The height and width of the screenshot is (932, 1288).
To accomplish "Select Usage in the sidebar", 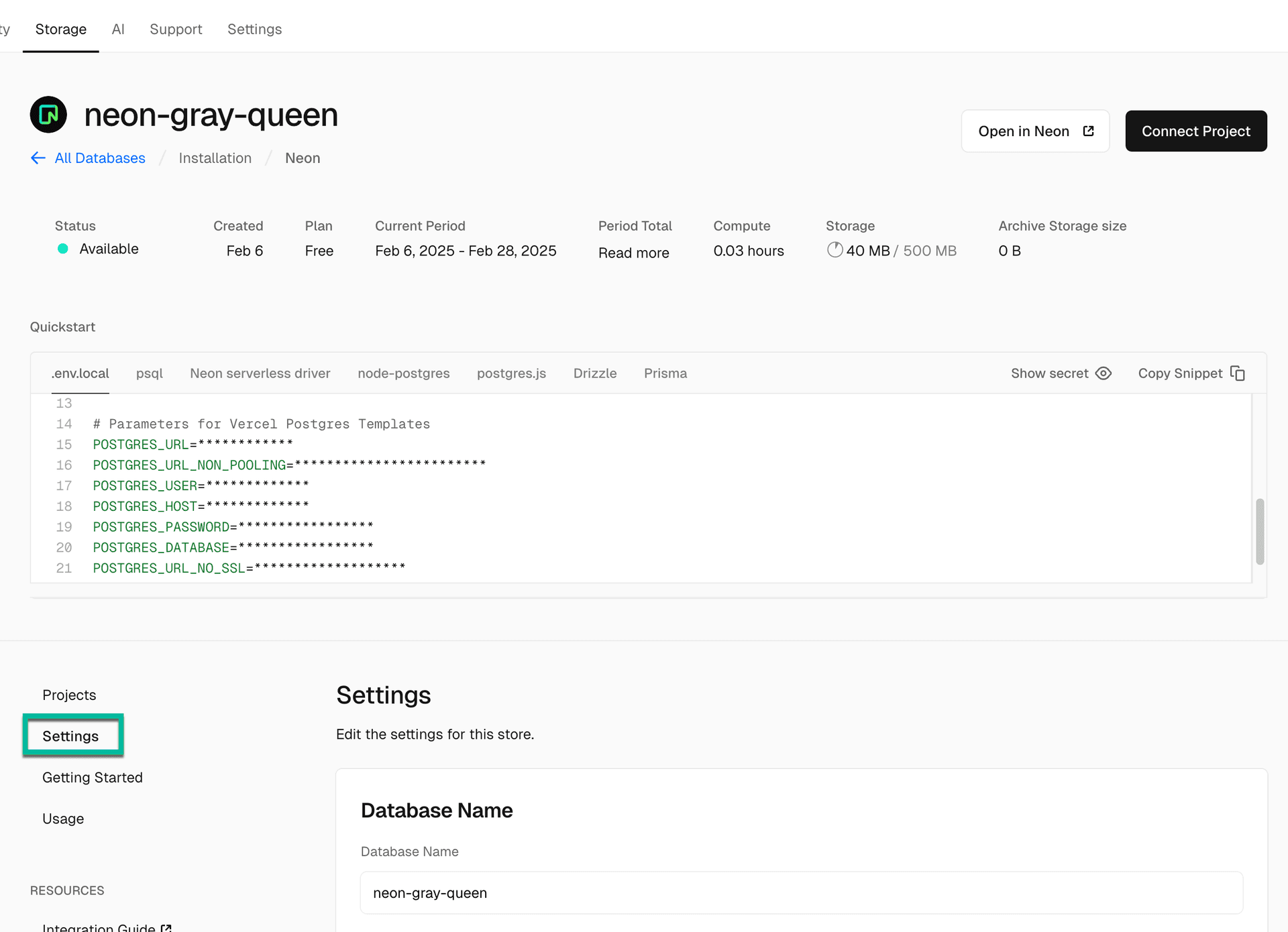I will [x=63, y=819].
